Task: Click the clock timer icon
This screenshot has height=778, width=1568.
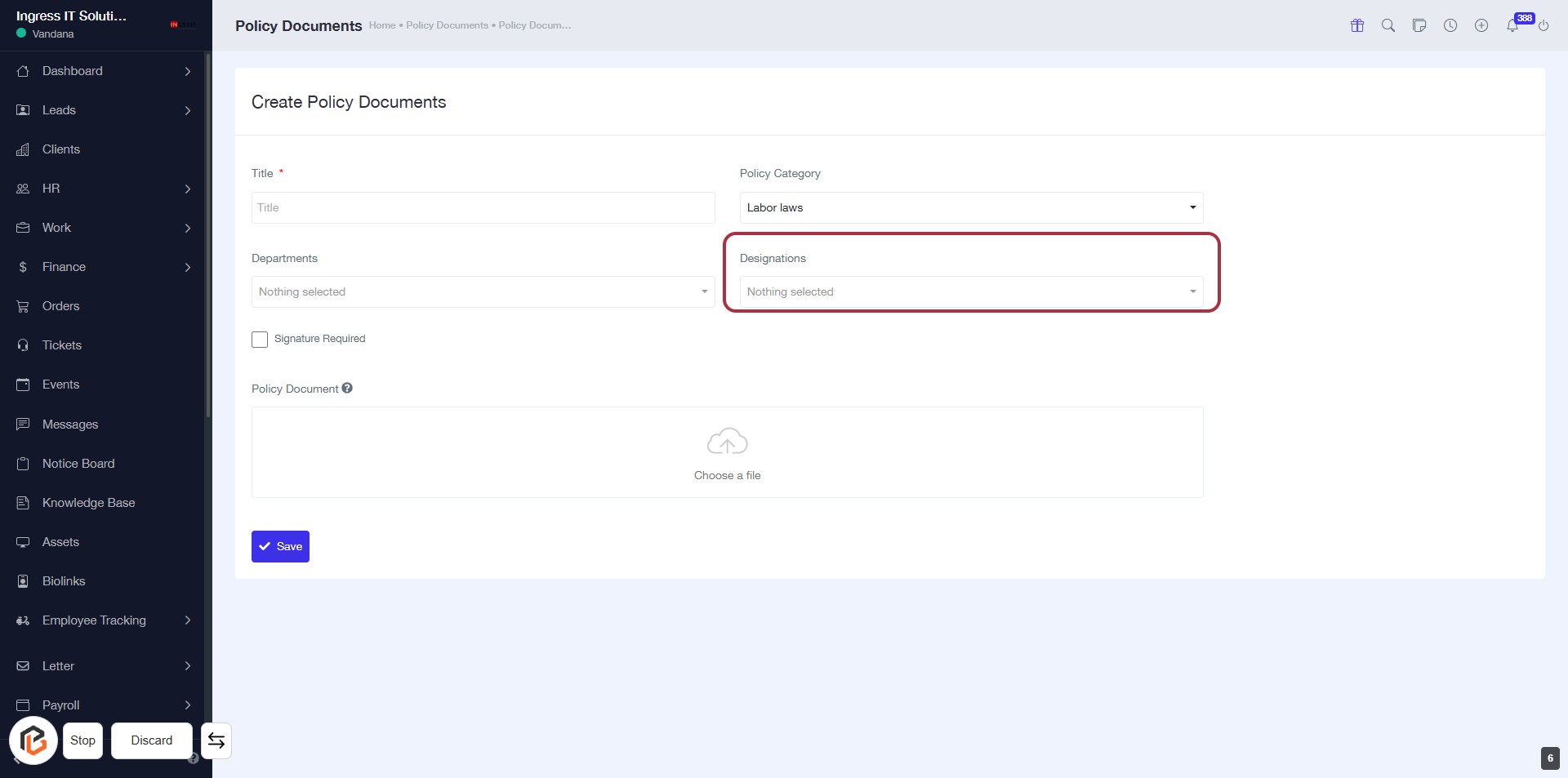Action: tap(1450, 25)
